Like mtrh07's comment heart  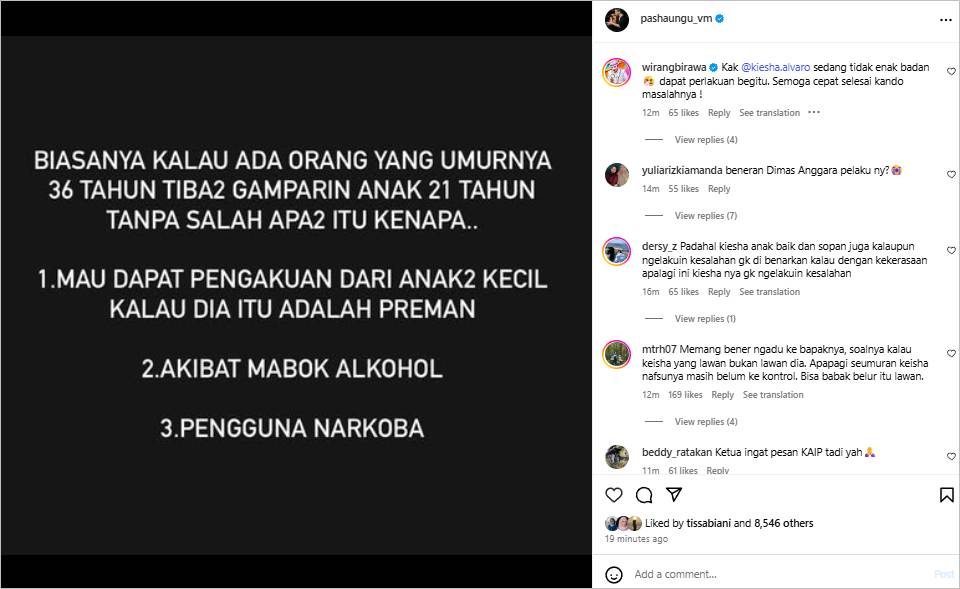(x=951, y=353)
